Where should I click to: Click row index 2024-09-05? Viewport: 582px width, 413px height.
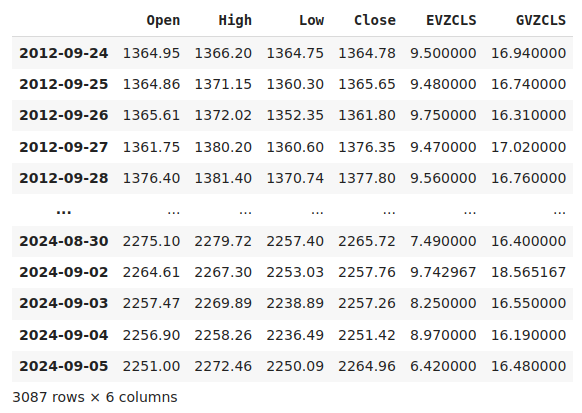point(64,366)
